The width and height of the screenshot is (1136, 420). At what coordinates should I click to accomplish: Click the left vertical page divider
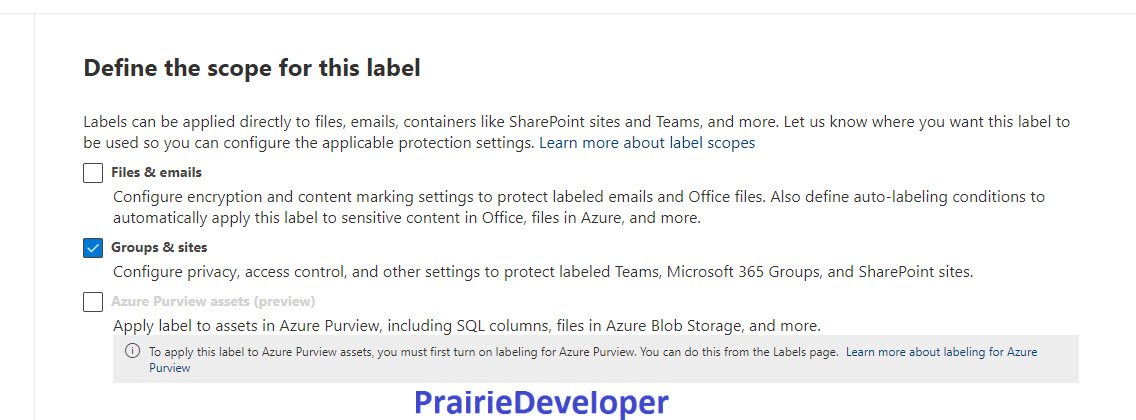tap(34, 217)
